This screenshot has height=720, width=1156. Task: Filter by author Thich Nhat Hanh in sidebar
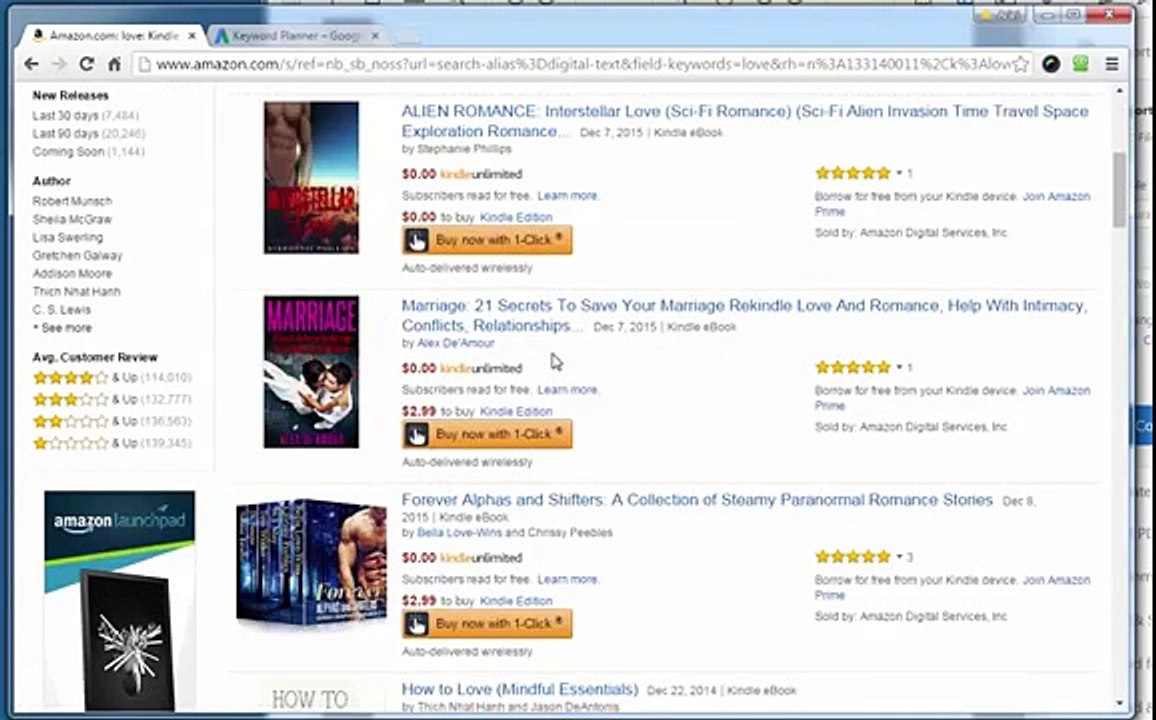pyautogui.click(x=77, y=292)
